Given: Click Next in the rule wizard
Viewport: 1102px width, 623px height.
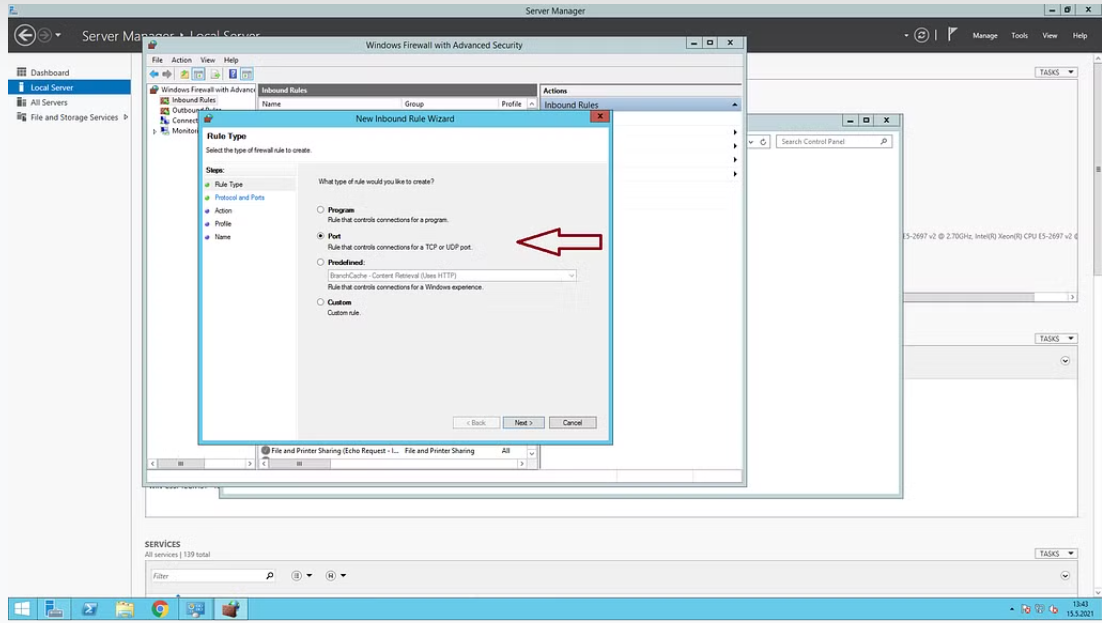Looking at the screenshot, I should tap(524, 423).
